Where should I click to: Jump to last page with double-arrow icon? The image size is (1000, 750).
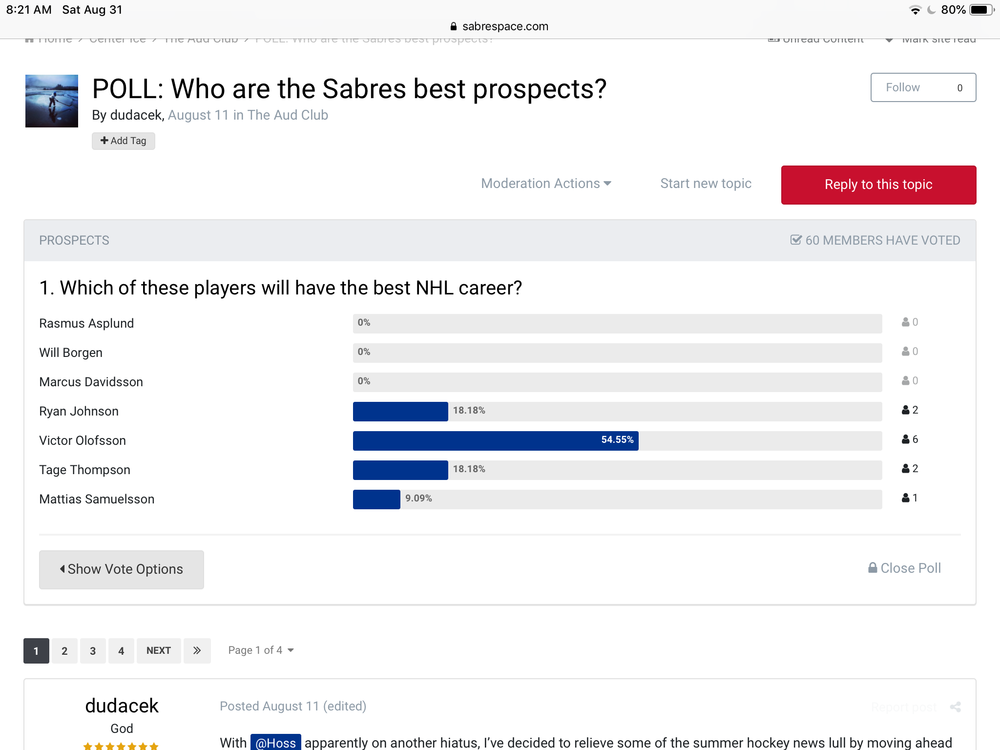point(197,651)
